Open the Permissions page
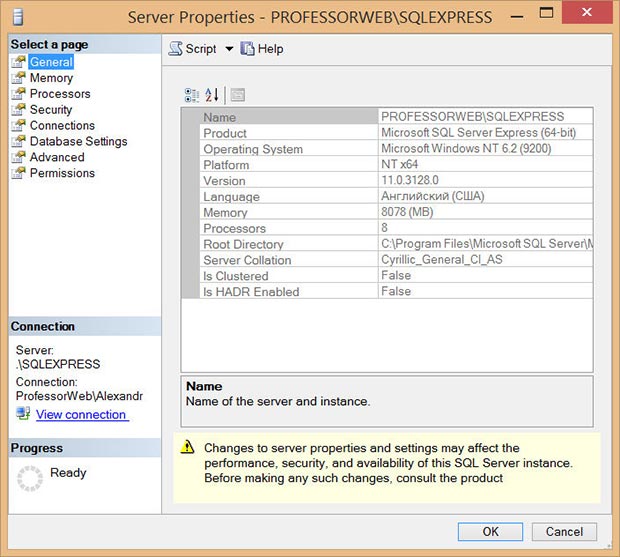The width and height of the screenshot is (620, 557). click(x=62, y=173)
